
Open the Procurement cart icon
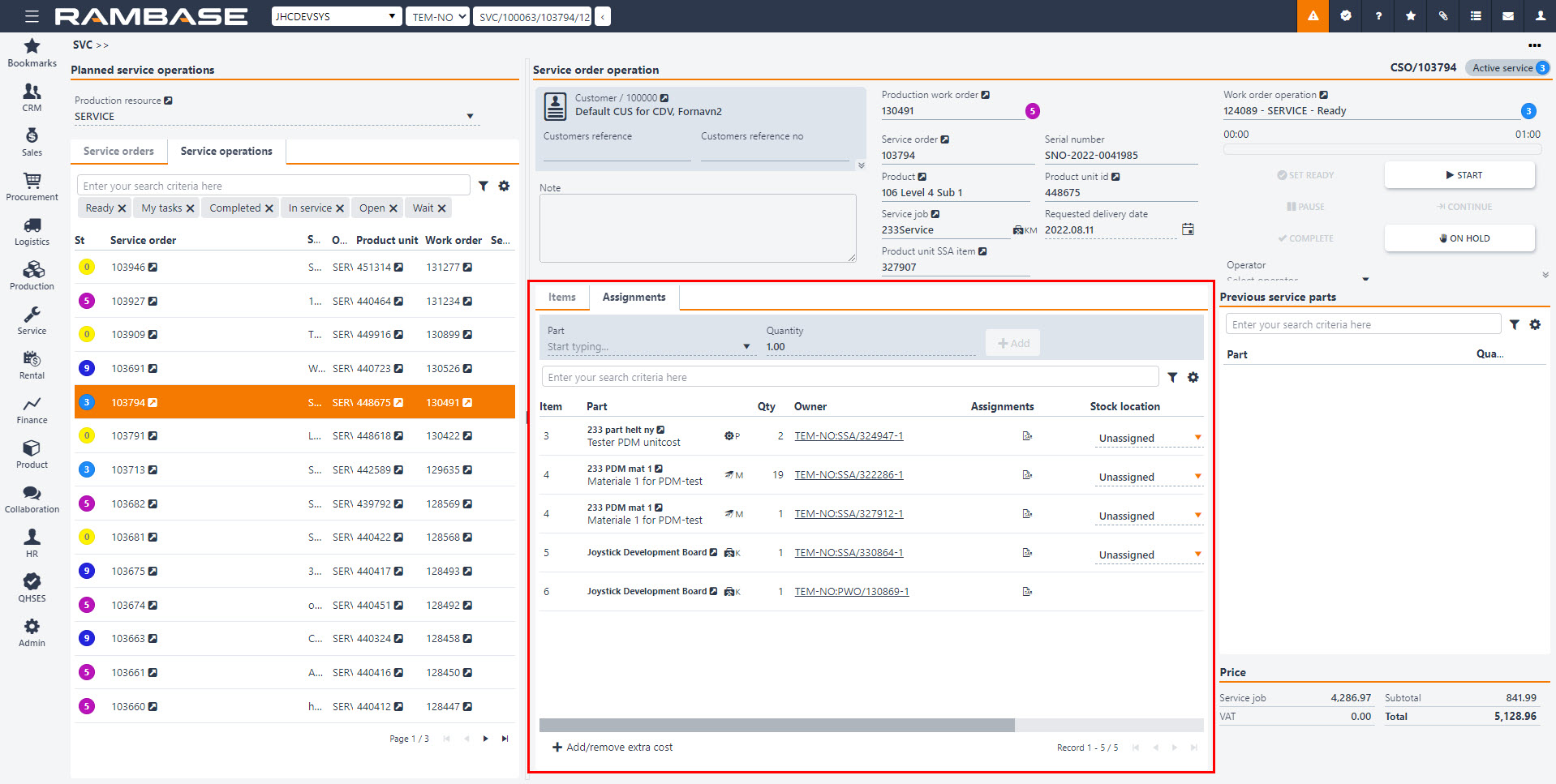[32, 181]
